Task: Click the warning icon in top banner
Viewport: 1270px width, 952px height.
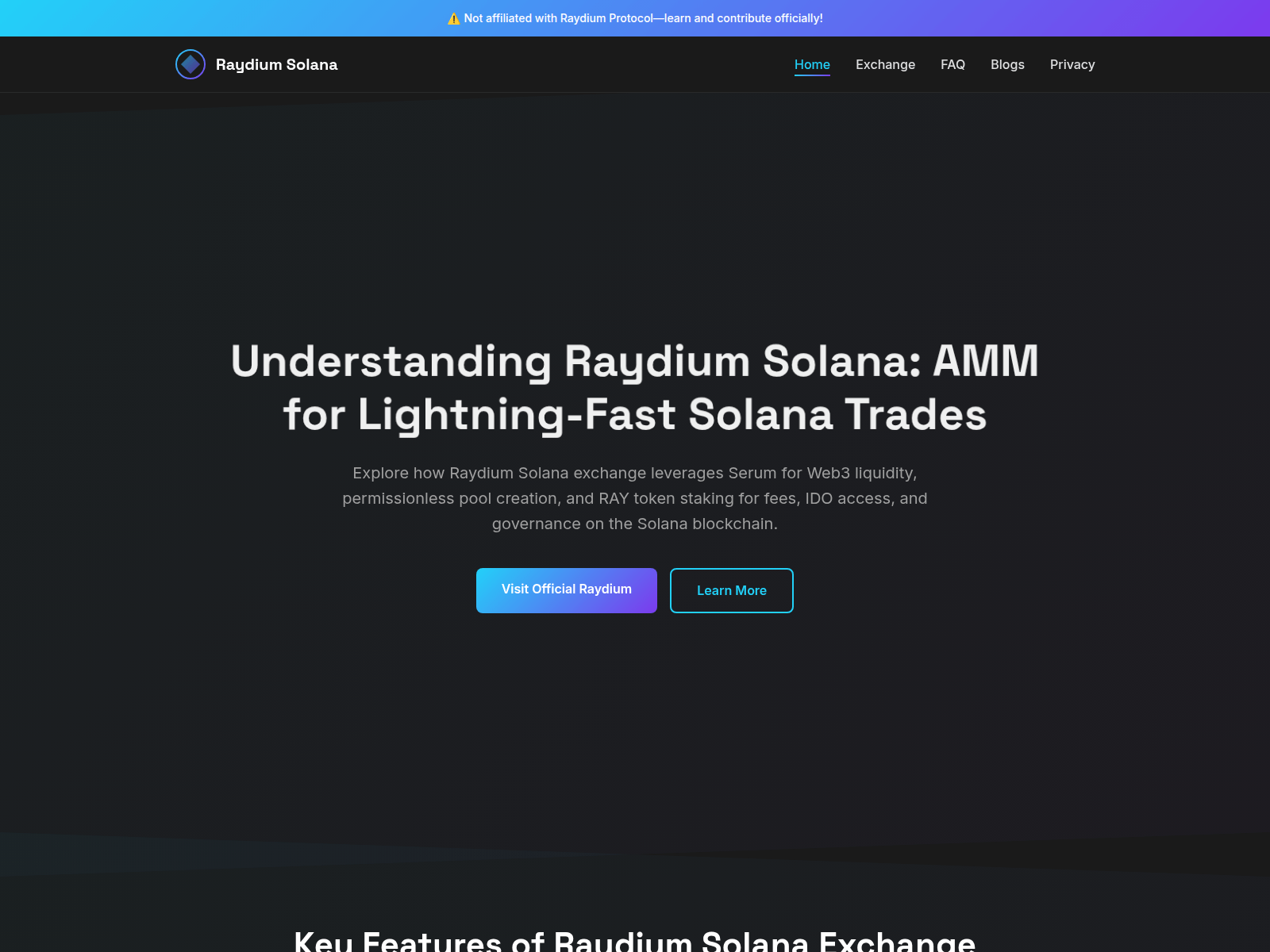Action: (454, 18)
